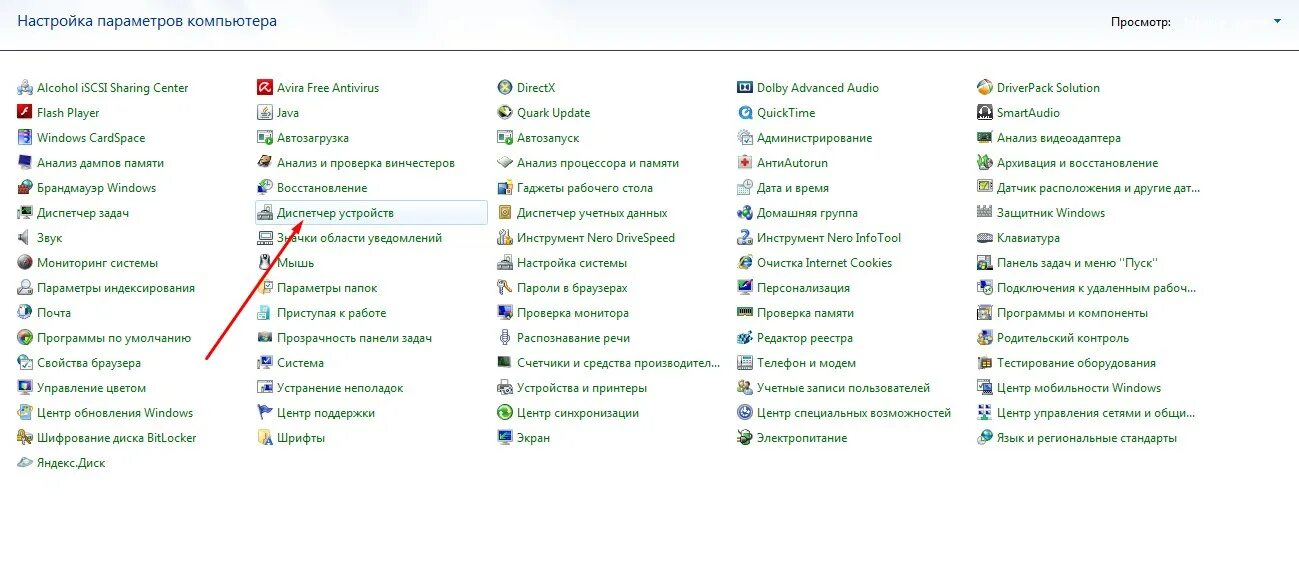Open Диспетчер устройств link
This screenshot has height=569, width=1299.
[335, 213]
